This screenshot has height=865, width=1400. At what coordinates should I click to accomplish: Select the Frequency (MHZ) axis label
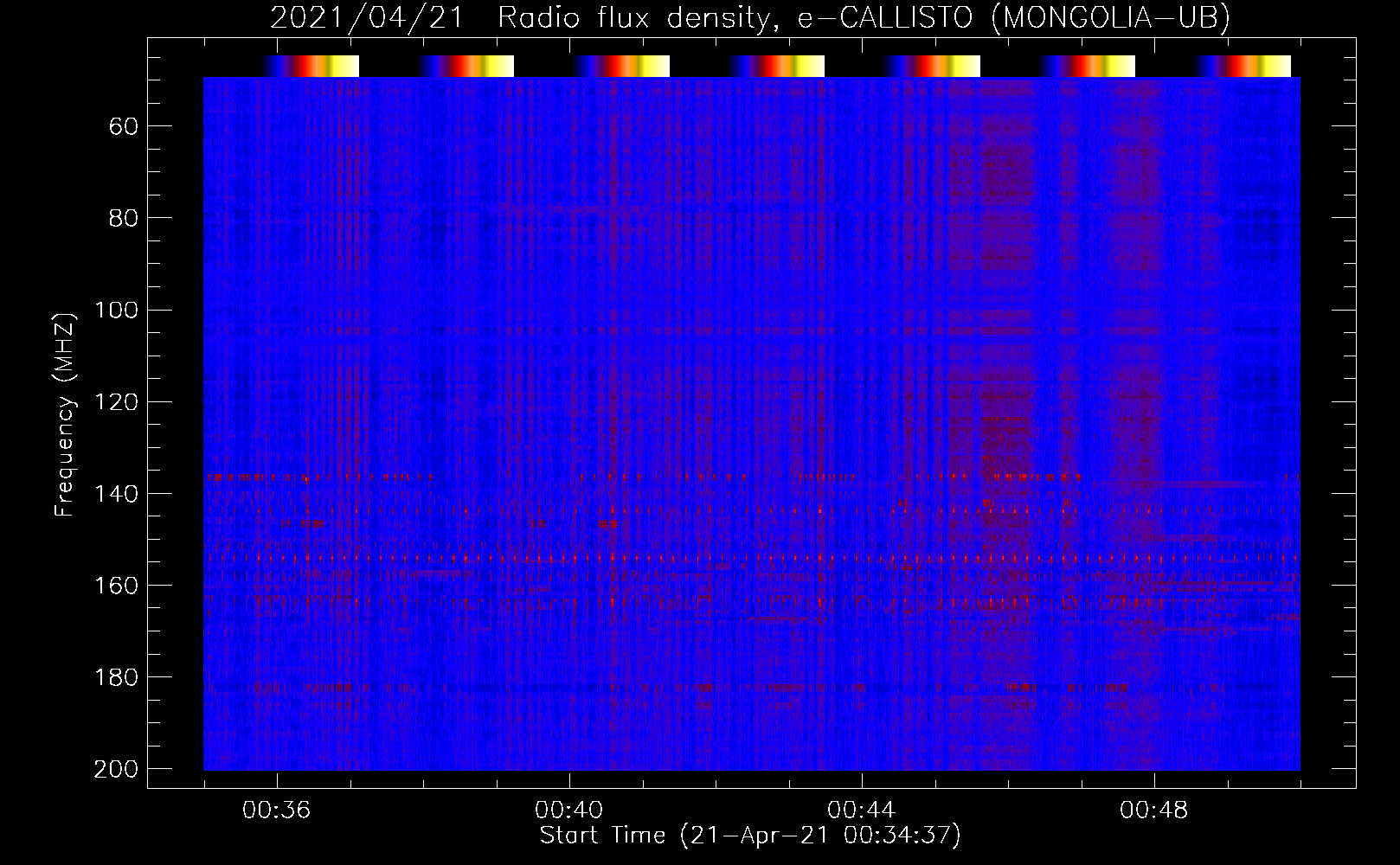pos(65,414)
